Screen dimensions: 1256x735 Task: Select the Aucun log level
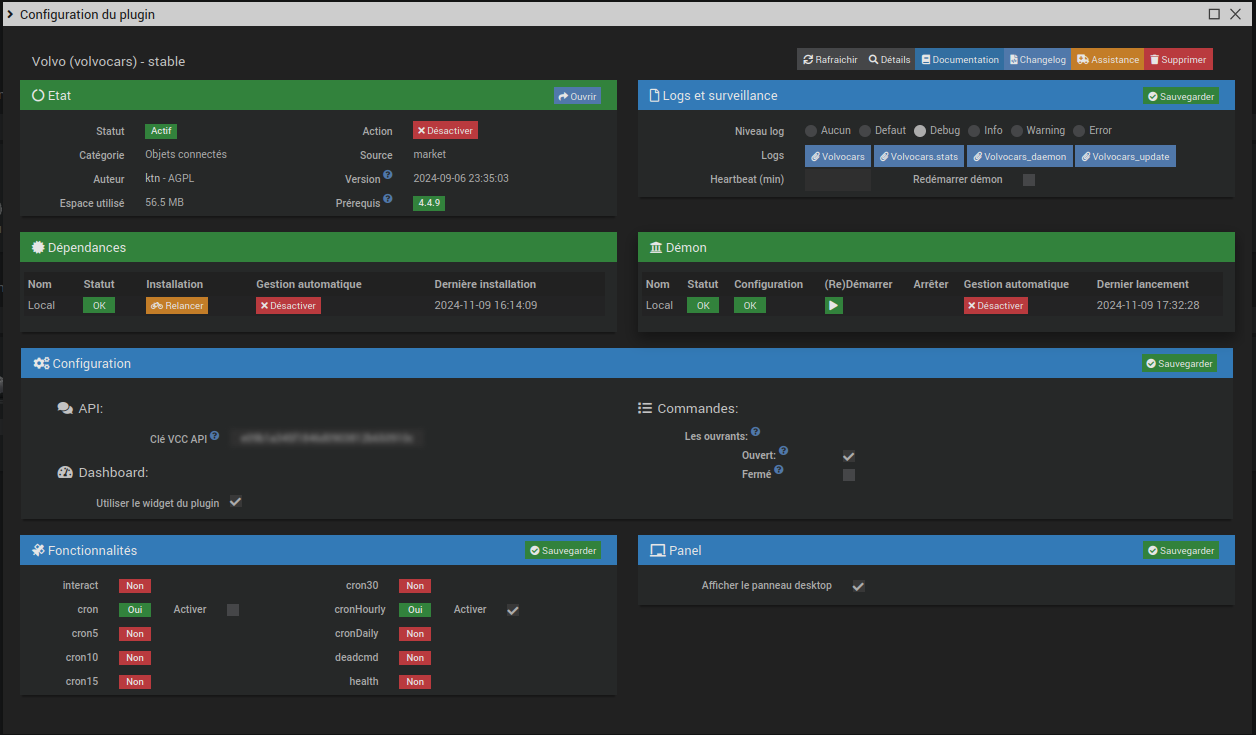812,131
